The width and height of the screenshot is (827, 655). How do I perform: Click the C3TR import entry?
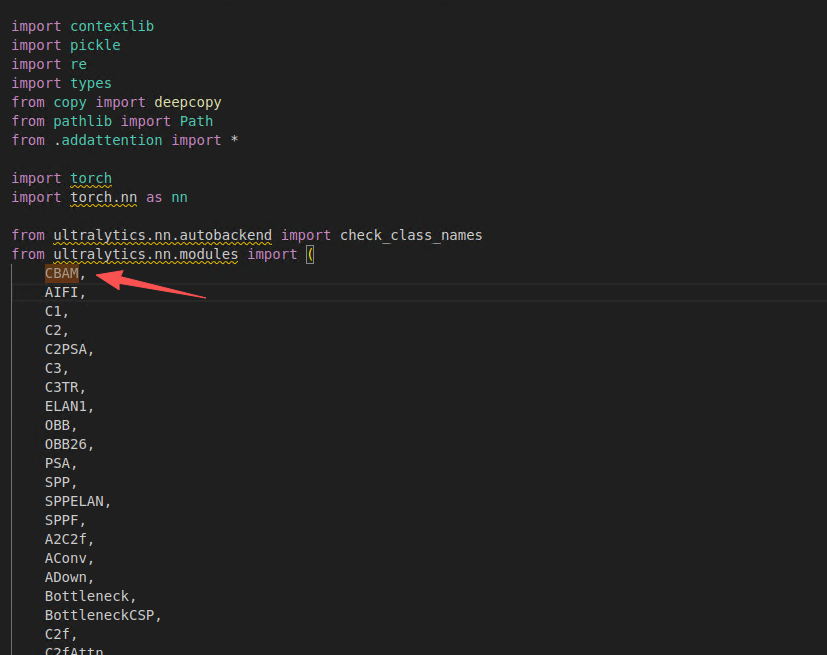click(x=62, y=387)
